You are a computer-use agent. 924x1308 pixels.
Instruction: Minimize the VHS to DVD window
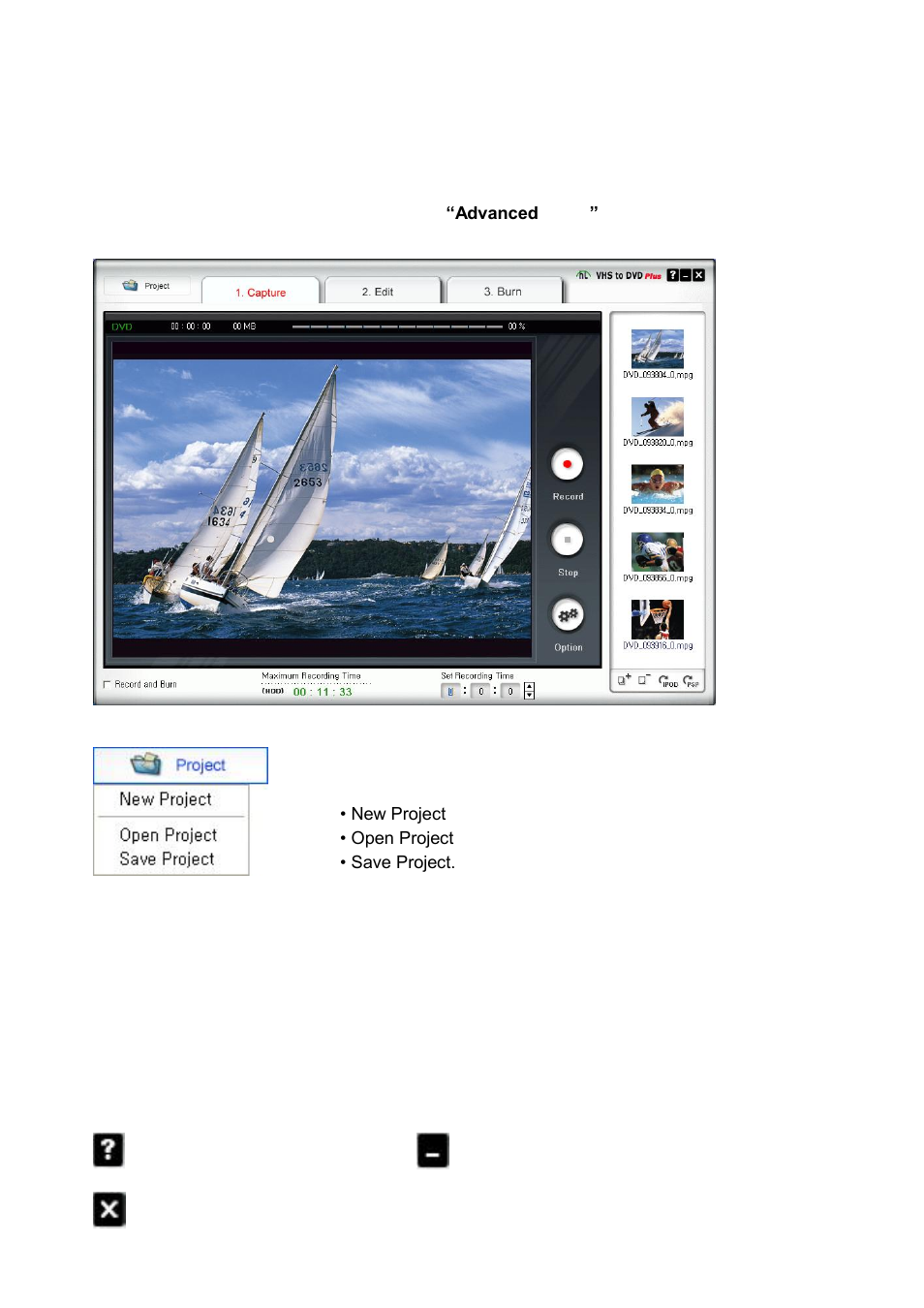point(686,275)
